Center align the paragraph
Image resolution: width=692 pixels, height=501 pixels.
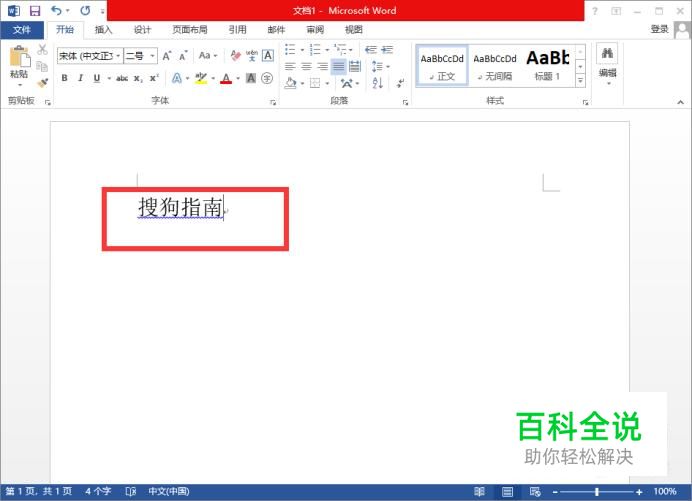point(306,67)
